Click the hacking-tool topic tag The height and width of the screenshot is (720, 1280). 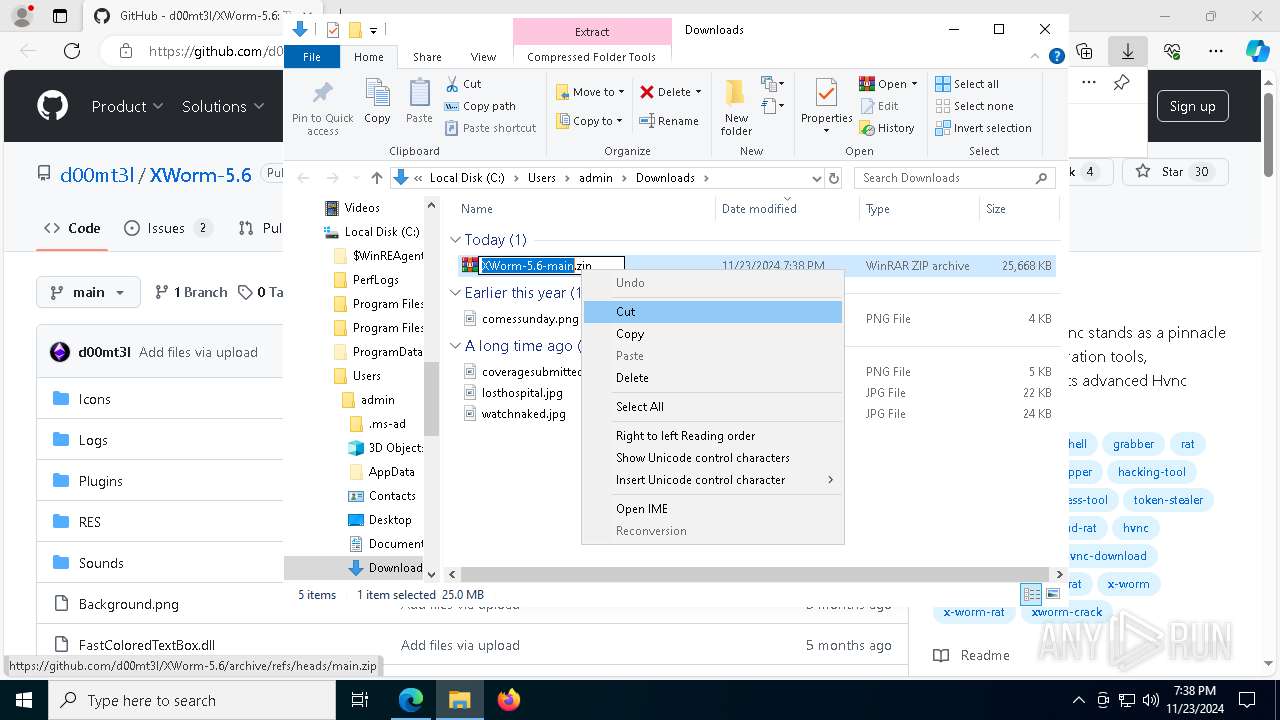point(1152,472)
